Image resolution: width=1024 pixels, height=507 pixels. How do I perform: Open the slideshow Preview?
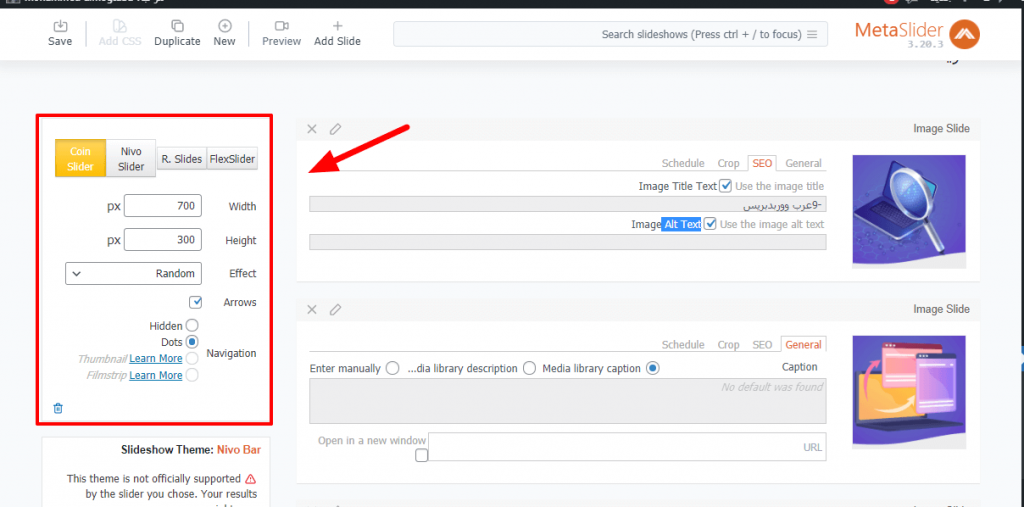click(281, 26)
